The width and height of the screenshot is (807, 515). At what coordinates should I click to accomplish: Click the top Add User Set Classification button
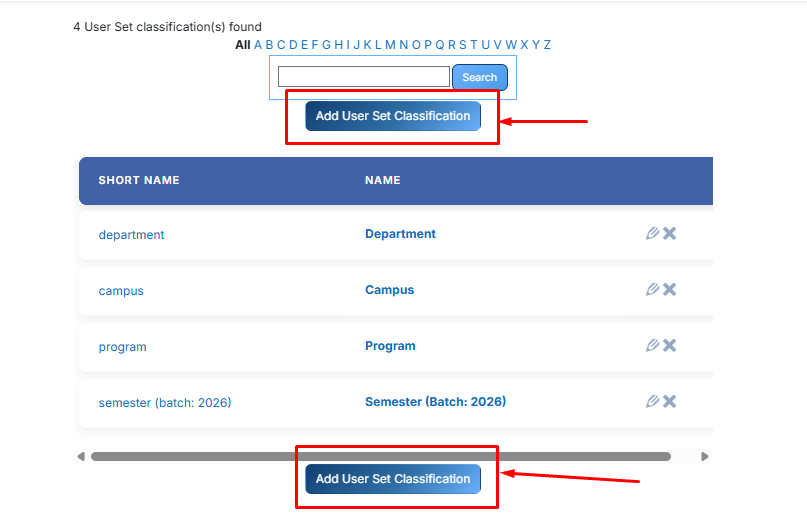(x=393, y=116)
